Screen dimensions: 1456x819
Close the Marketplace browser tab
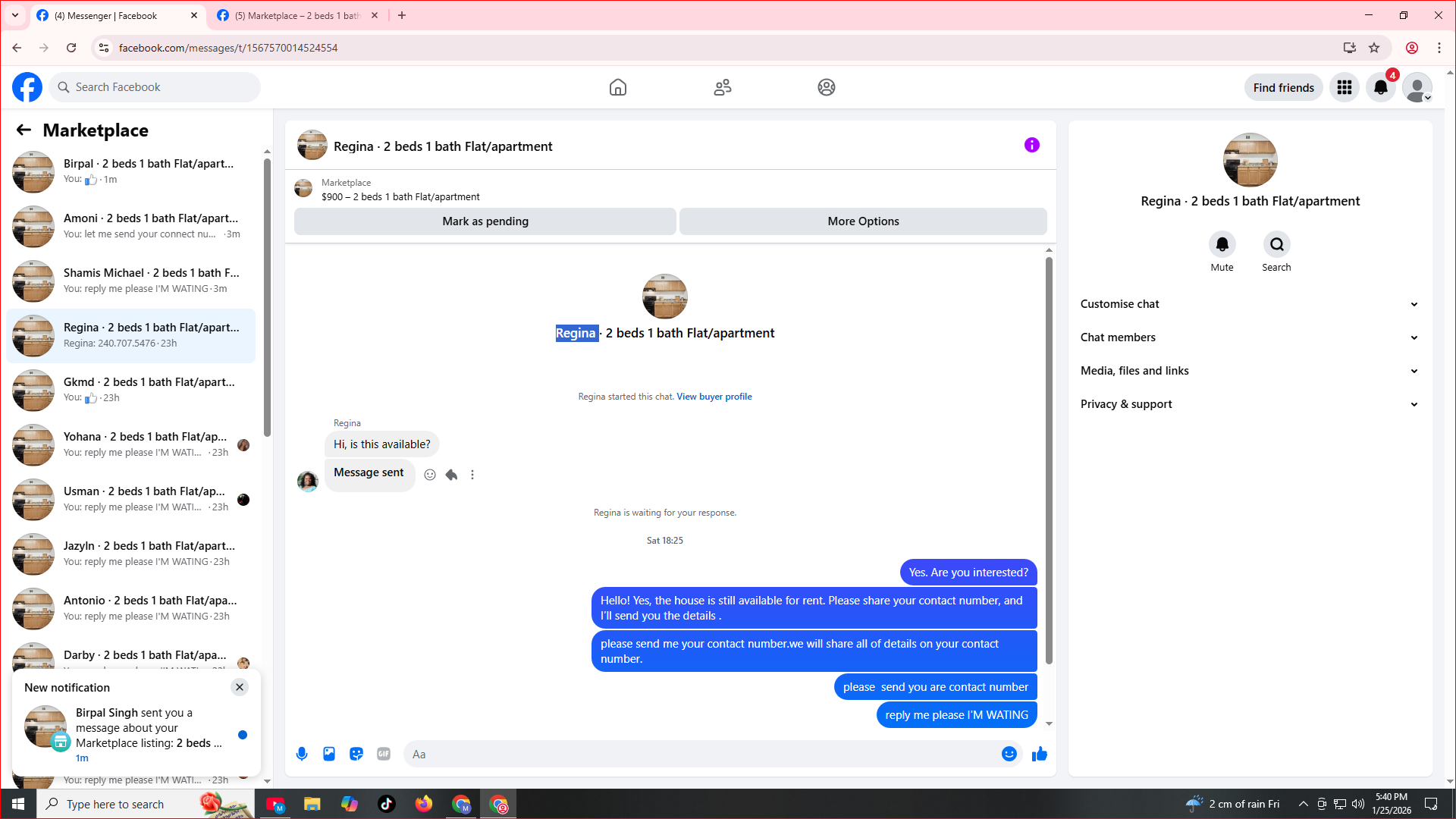pyautogui.click(x=375, y=15)
